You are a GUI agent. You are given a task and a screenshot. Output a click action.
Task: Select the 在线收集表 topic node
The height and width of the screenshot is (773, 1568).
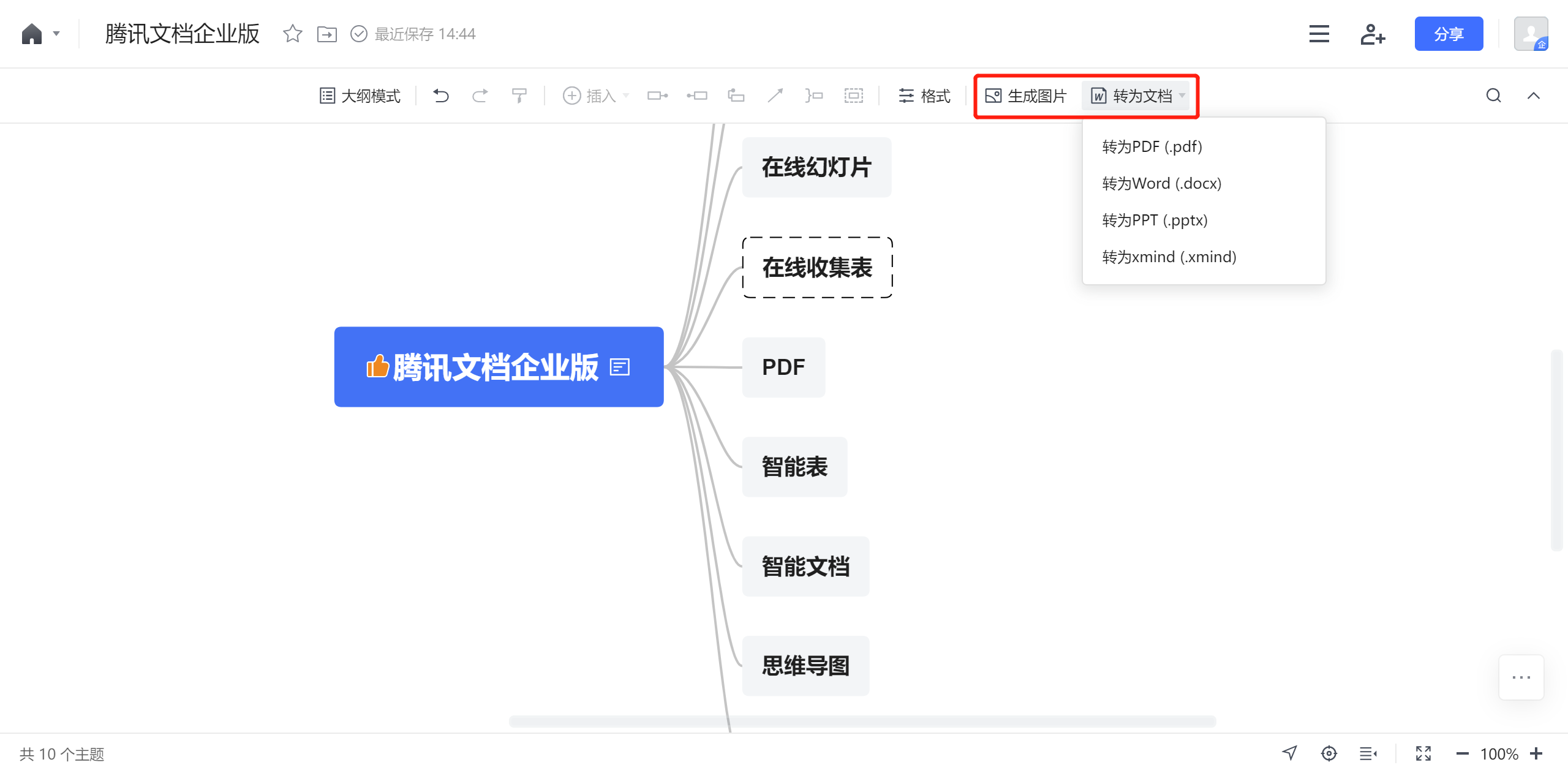tap(816, 268)
